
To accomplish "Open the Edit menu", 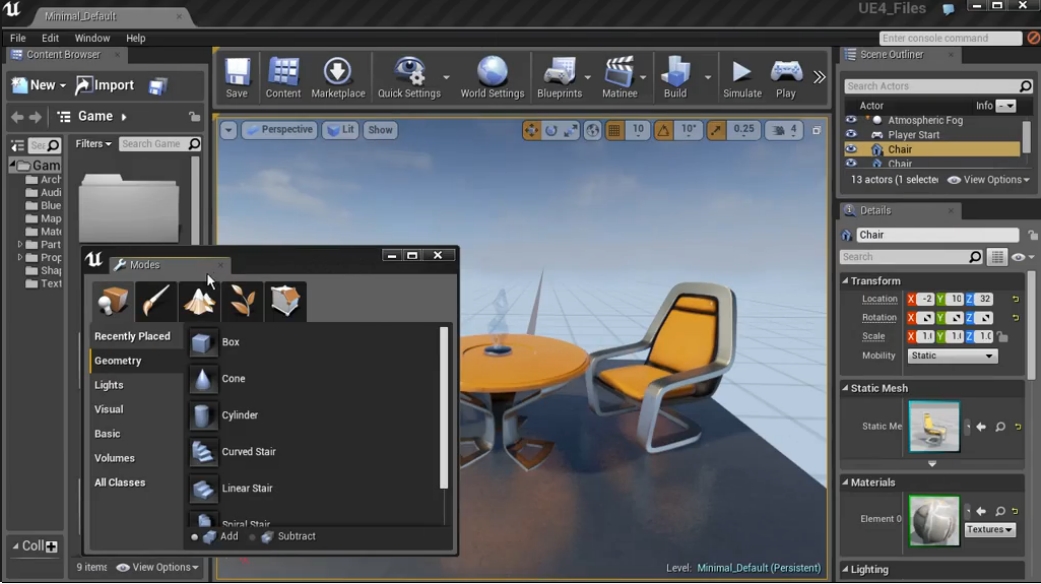I will (x=50, y=38).
